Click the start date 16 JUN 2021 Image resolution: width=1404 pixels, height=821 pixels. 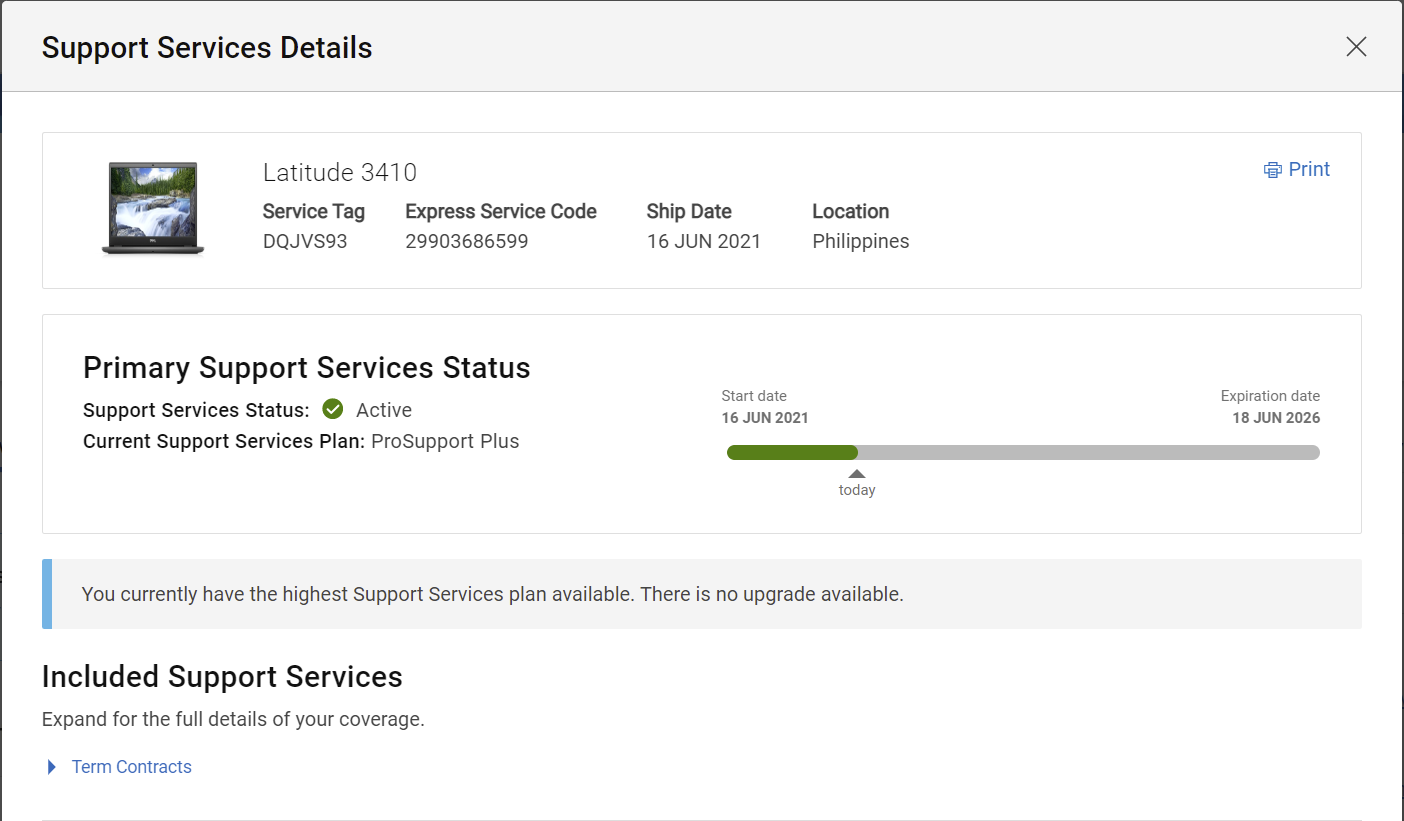pos(765,418)
